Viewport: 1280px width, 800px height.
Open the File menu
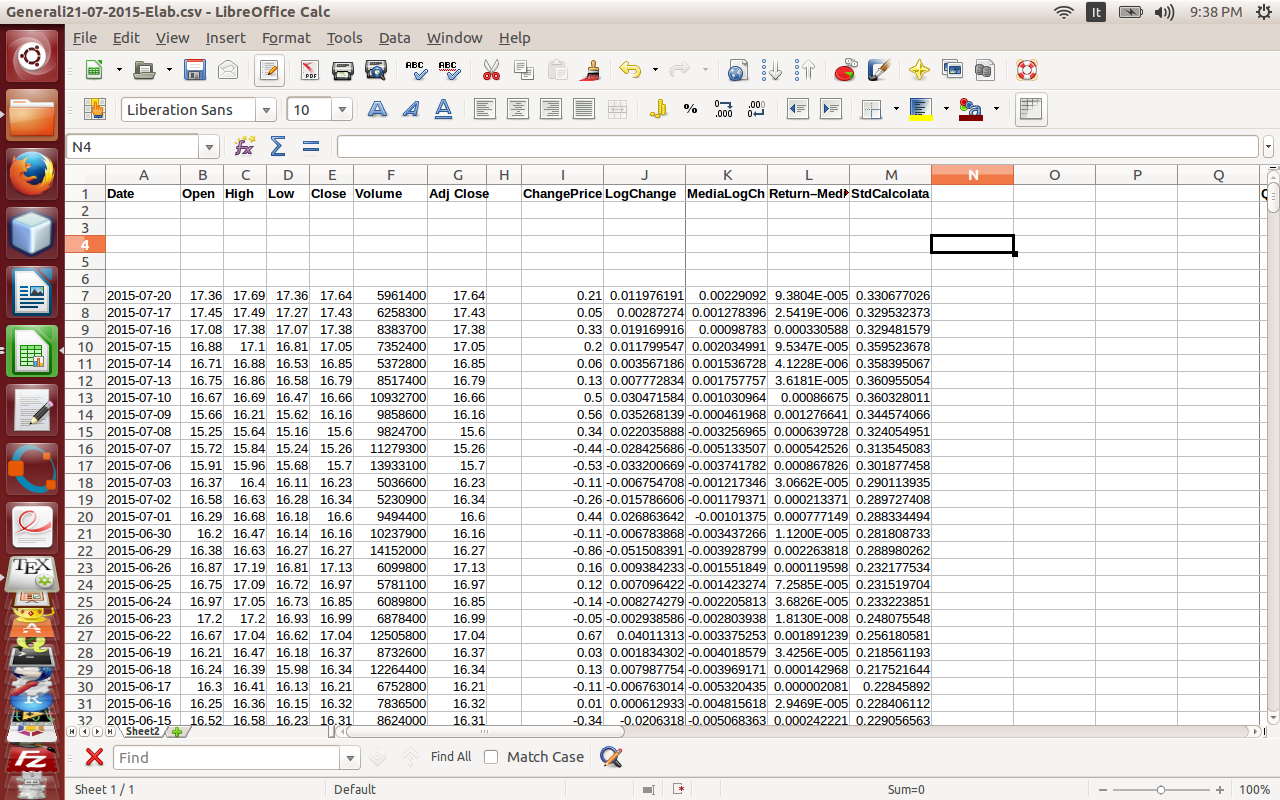click(85, 38)
